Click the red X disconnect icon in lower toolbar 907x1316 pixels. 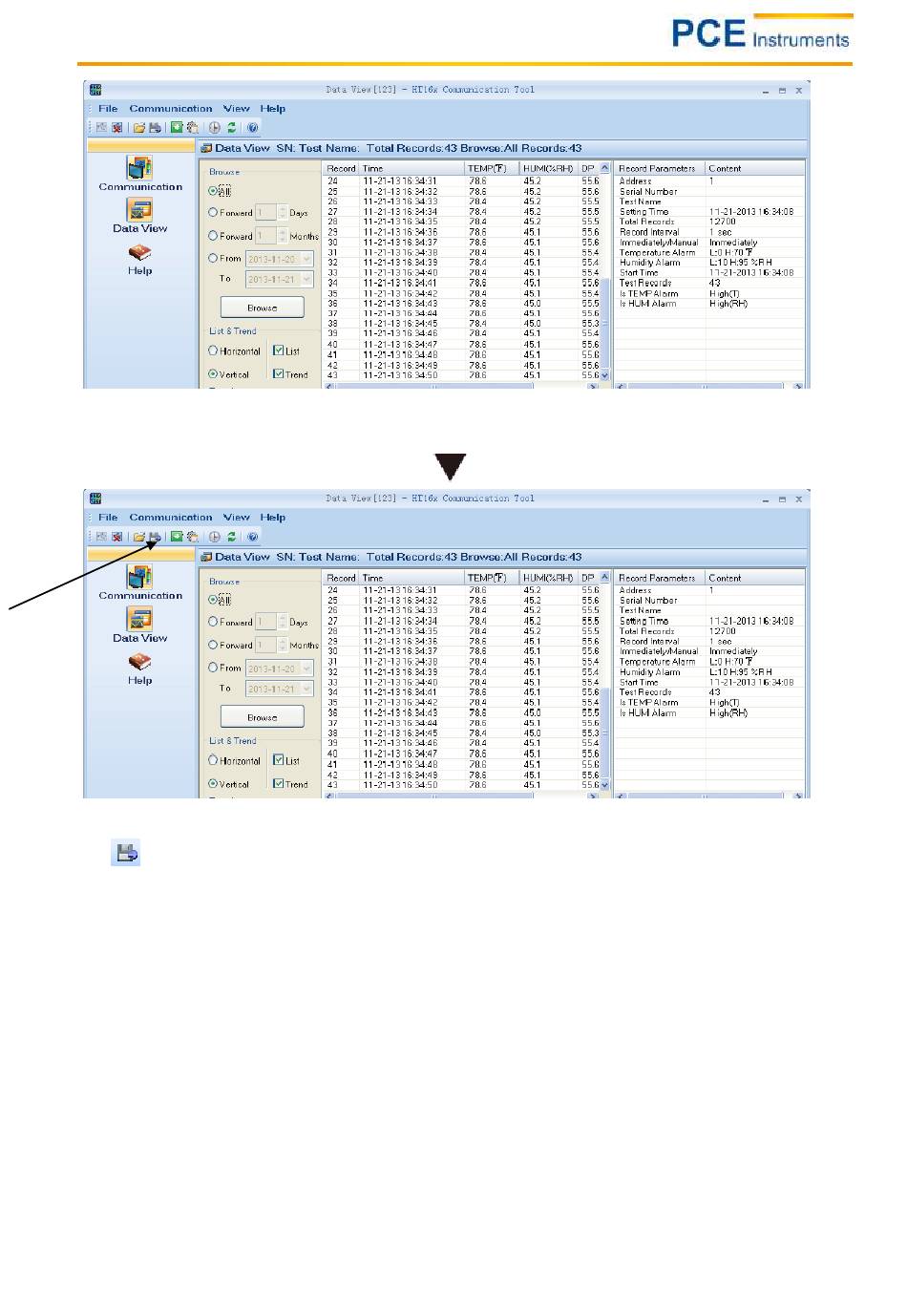[116, 537]
